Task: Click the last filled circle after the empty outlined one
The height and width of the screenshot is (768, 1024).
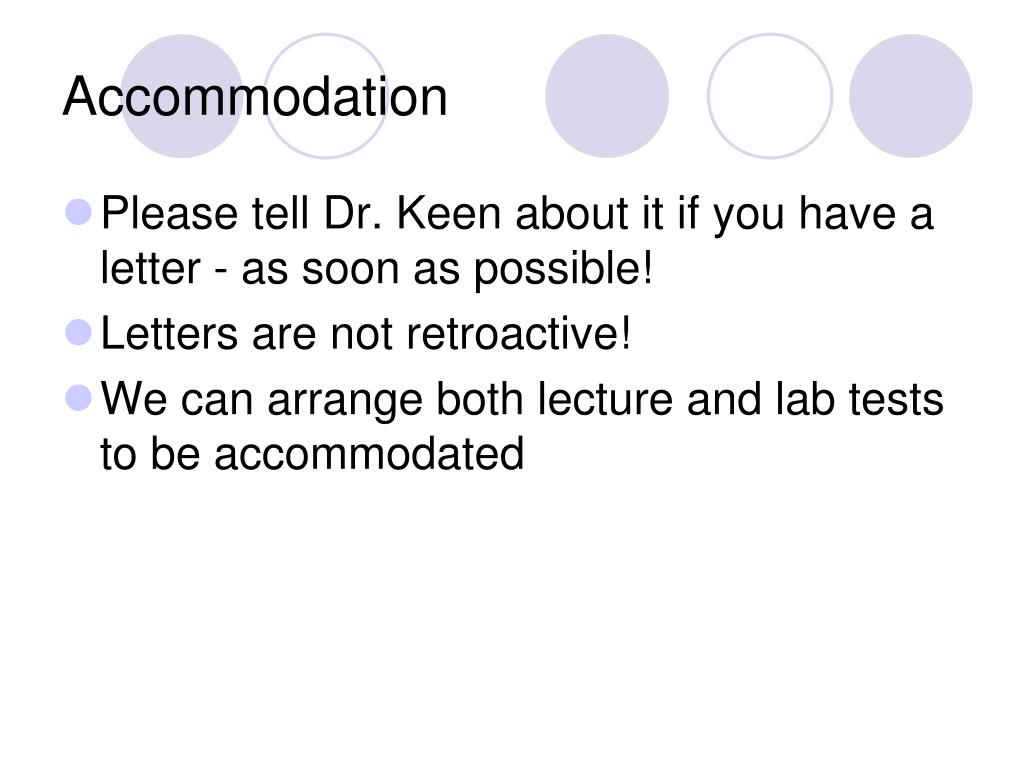Action: tap(910, 96)
